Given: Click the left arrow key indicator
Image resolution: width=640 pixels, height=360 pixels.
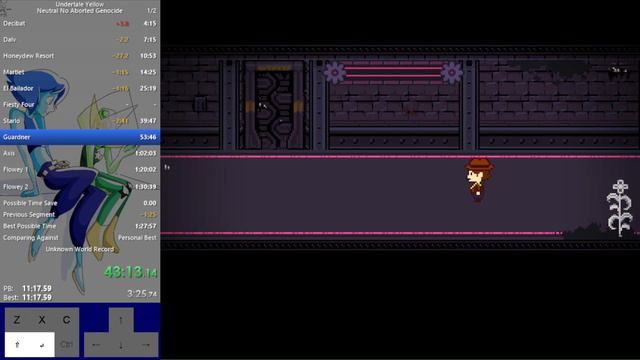Looking at the screenshot, I should coord(96,345).
